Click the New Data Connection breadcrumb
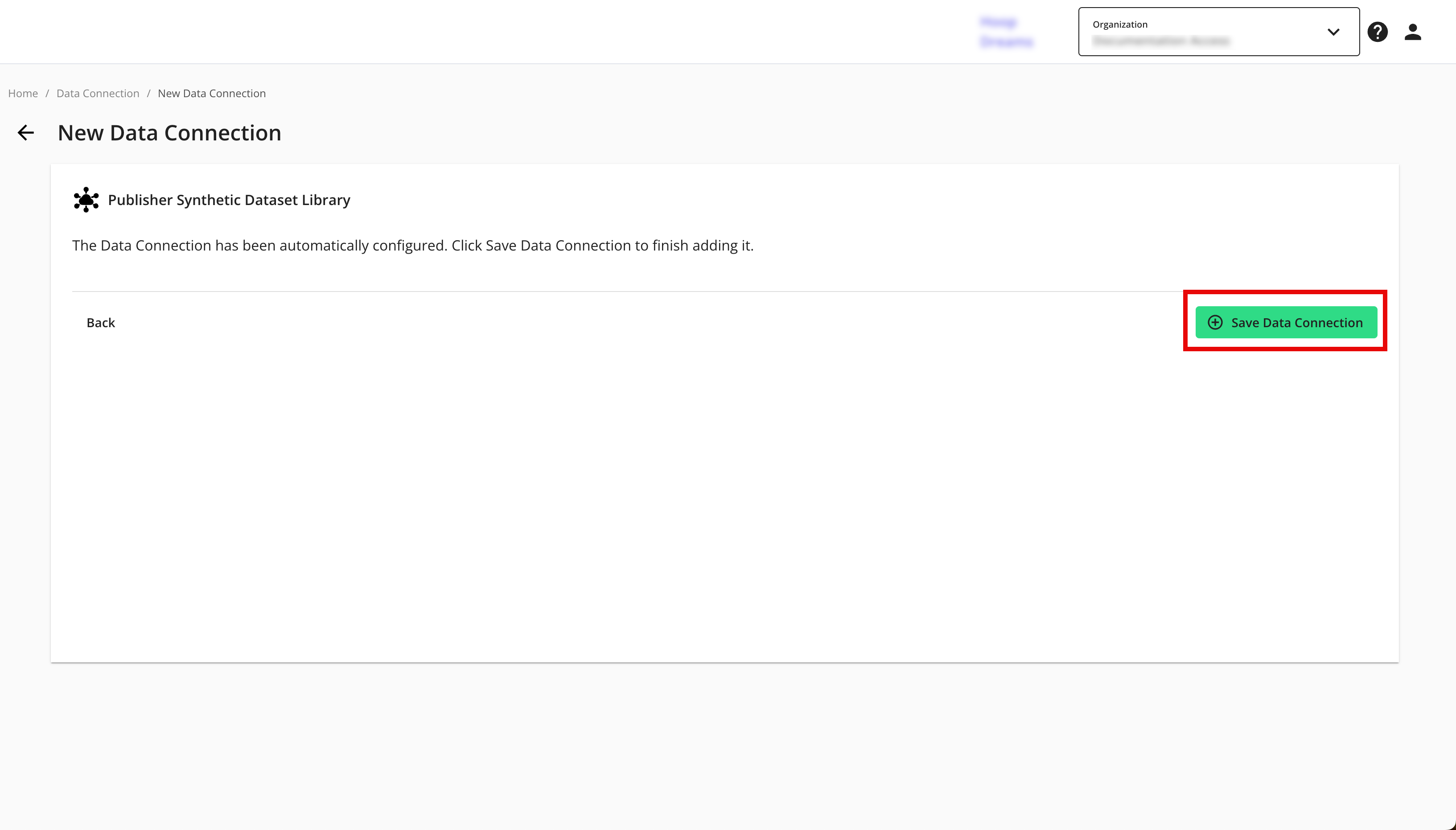 tap(211, 94)
